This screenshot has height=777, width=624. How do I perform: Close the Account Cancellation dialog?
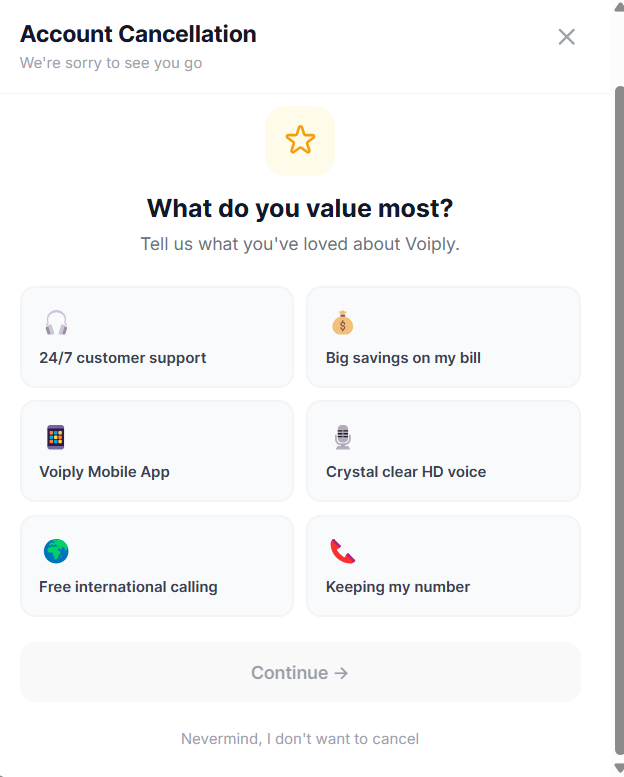click(566, 37)
